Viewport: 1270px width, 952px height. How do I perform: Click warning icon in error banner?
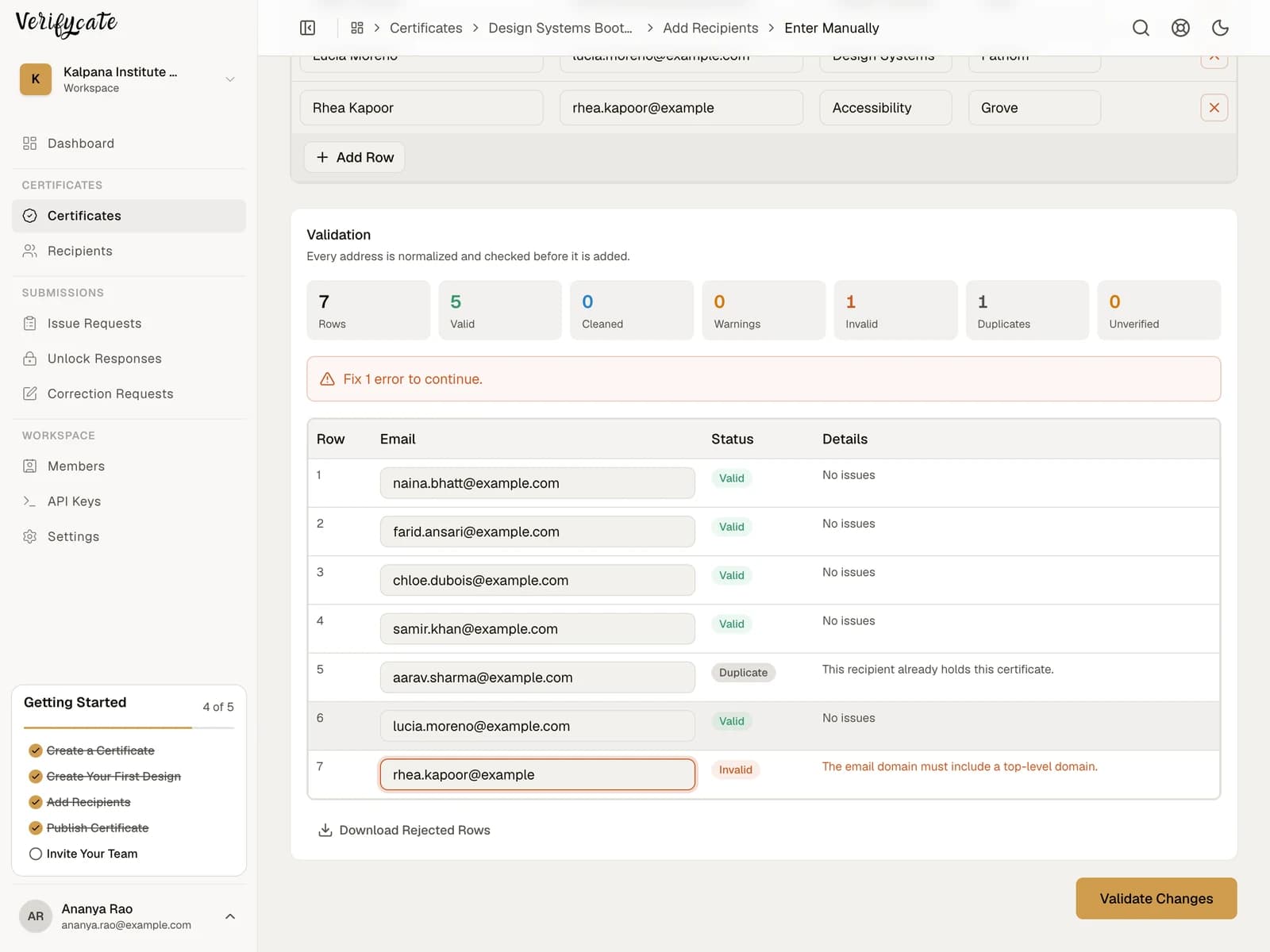point(327,379)
